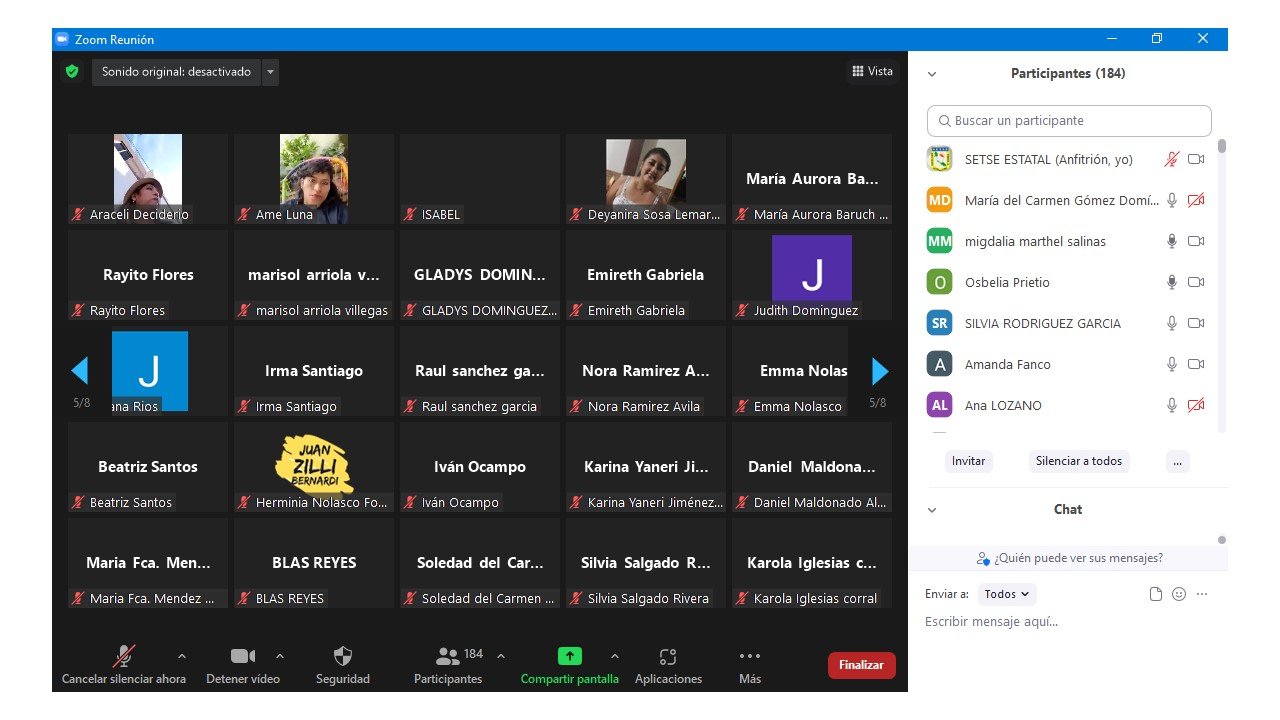Toggle microphone for Osbelia Prietio
This screenshot has width=1280, height=720.
(1172, 283)
